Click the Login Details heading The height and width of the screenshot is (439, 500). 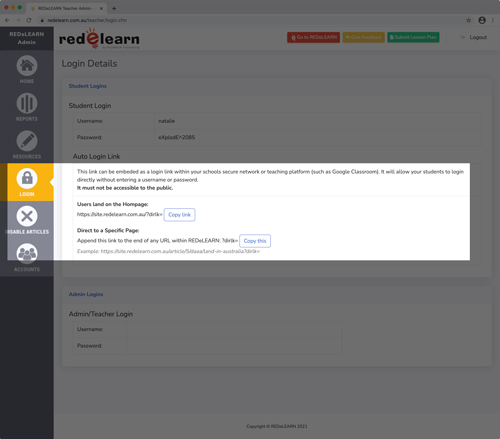[x=89, y=64]
